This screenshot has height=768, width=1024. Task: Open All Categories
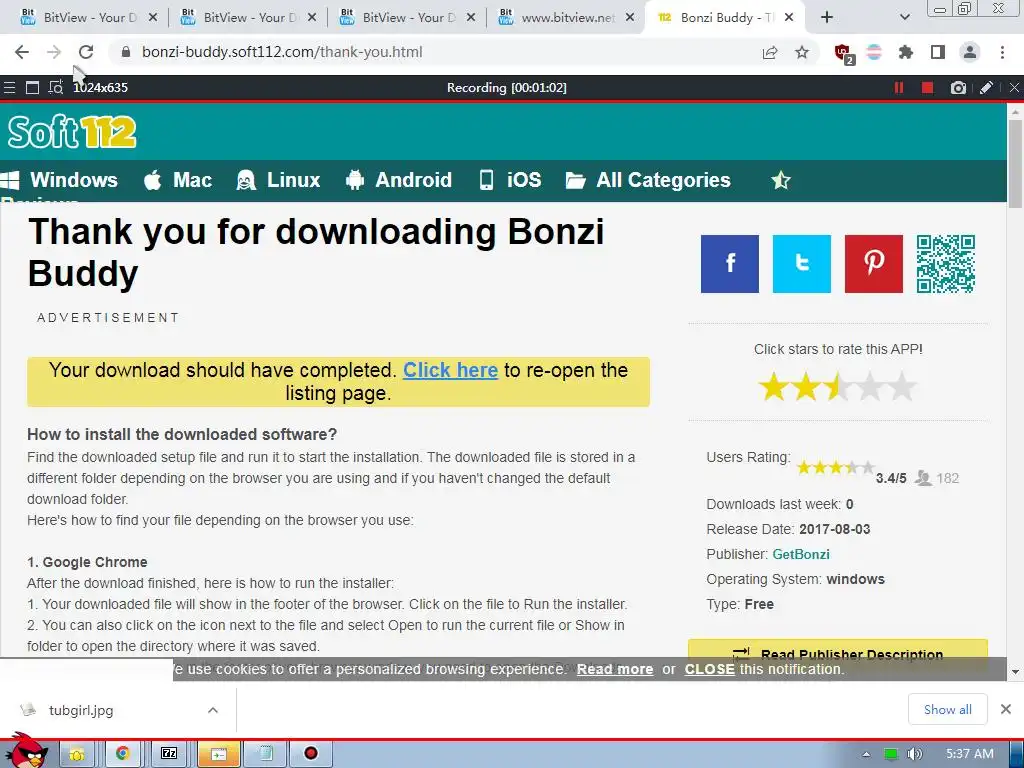648,180
